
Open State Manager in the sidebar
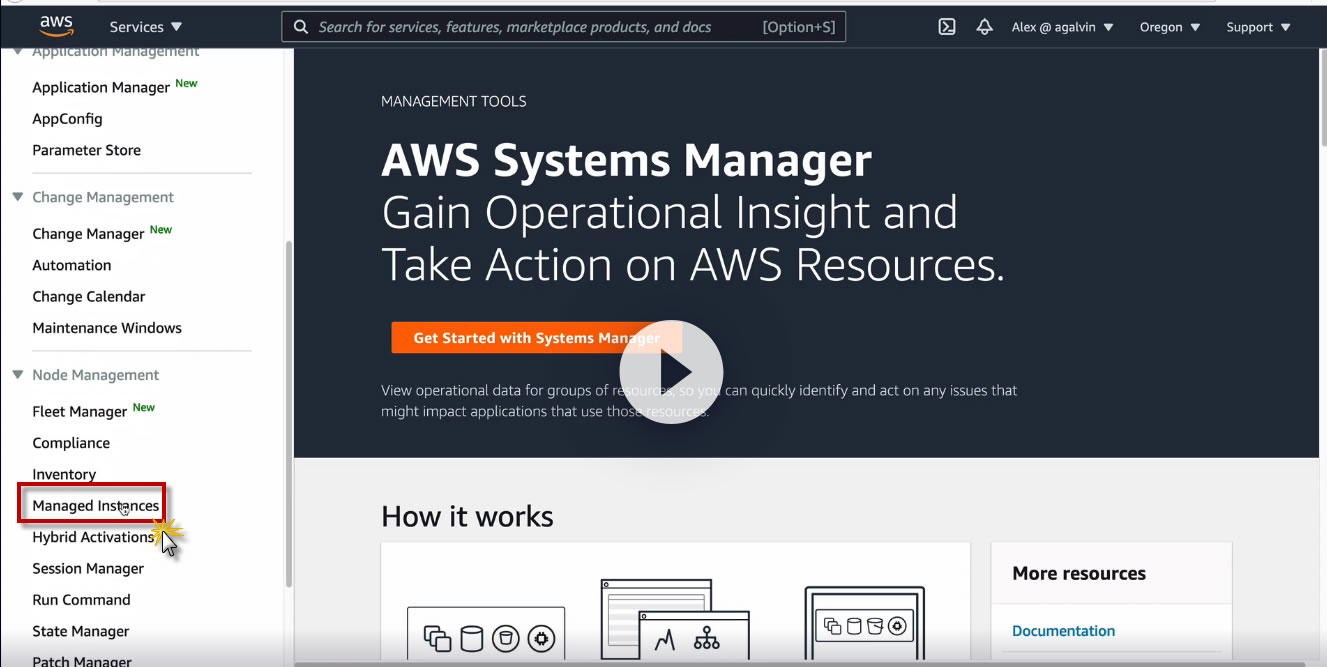pyautogui.click(x=81, y=631)
